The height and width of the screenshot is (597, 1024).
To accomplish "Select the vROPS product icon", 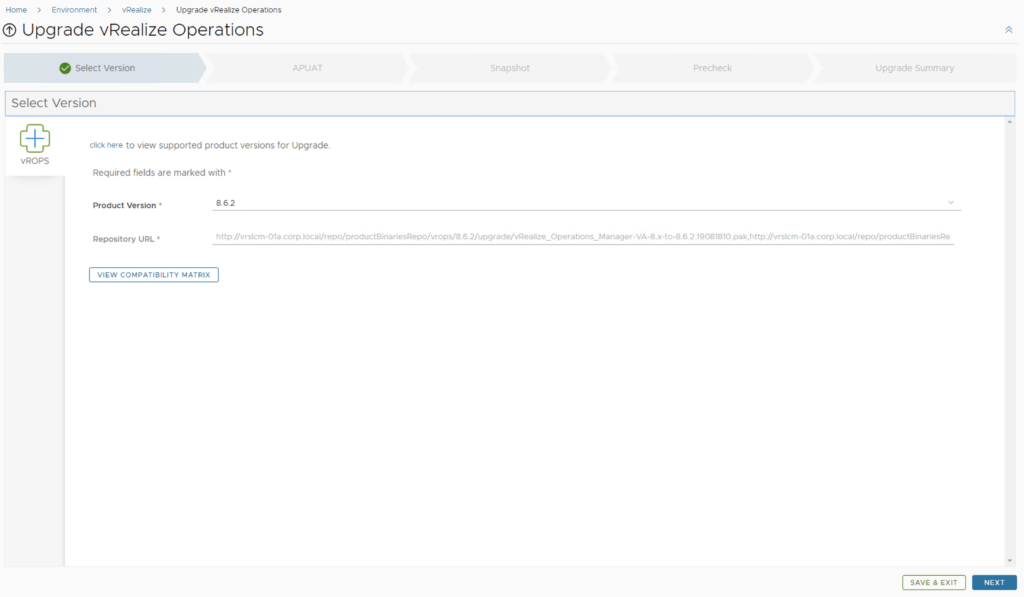I will (35, 144).
